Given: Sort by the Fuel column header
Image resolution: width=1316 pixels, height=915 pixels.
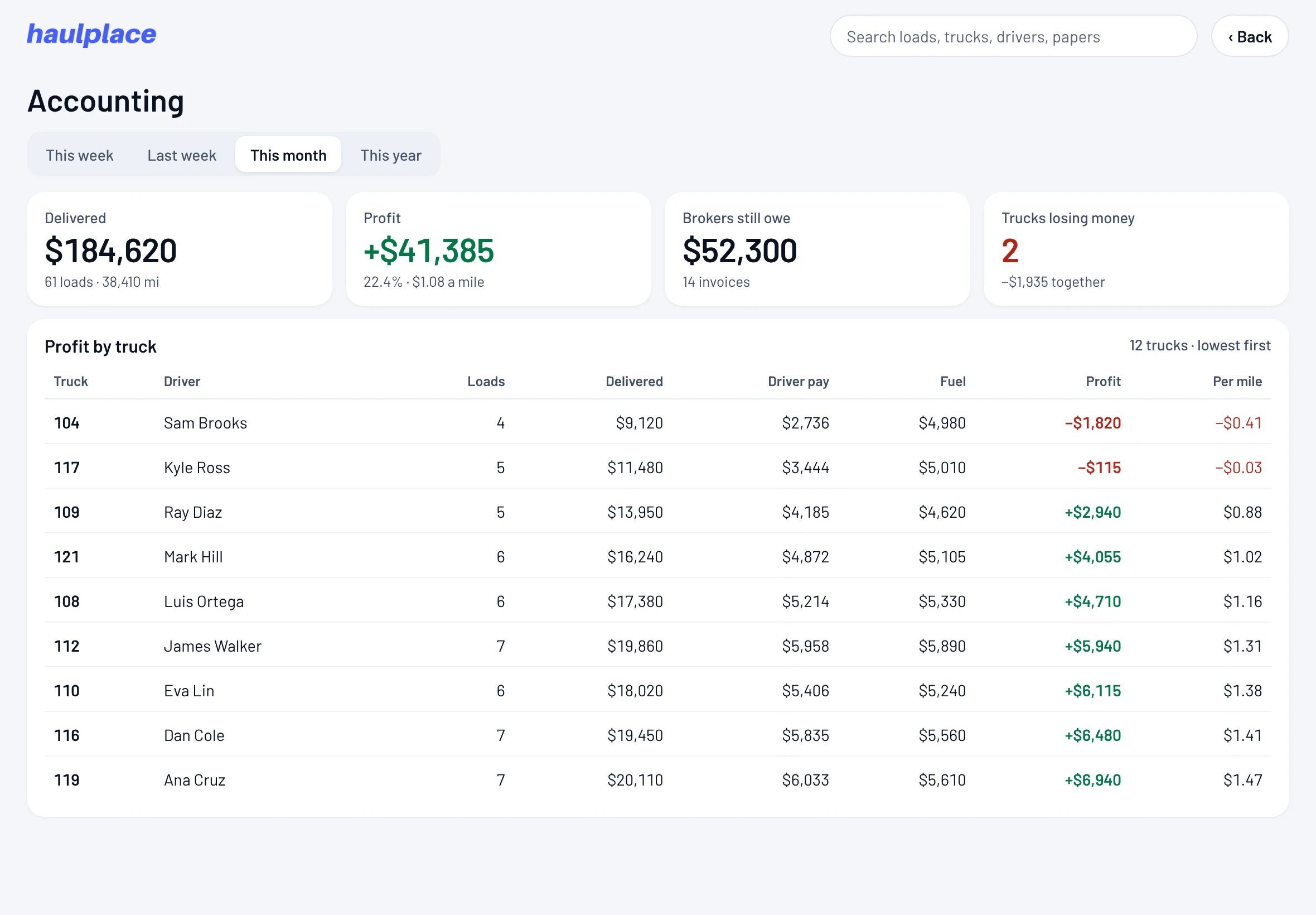Looking at the screenshot, I should 953,382.
